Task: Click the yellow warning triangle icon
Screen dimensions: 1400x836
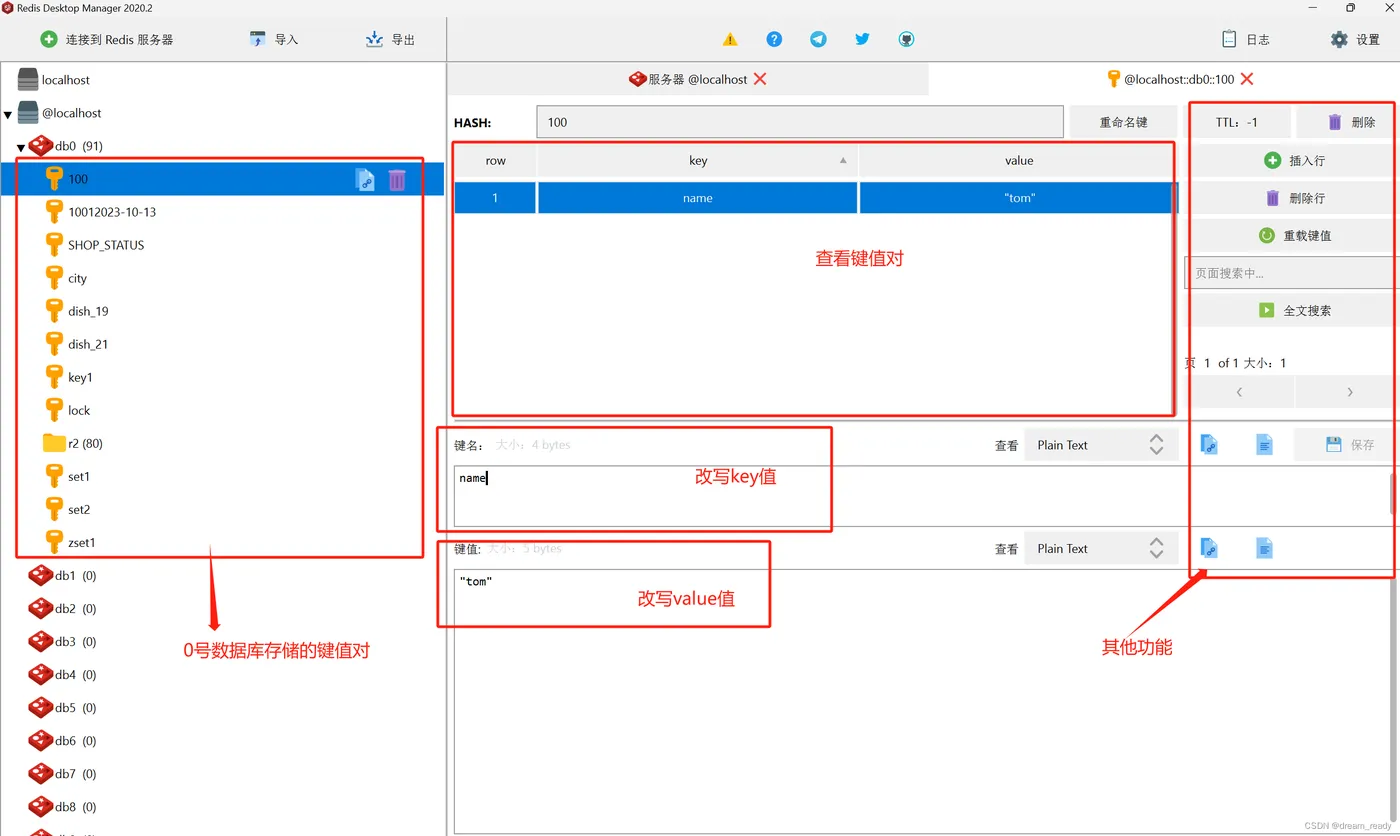Action: [730, 39]
